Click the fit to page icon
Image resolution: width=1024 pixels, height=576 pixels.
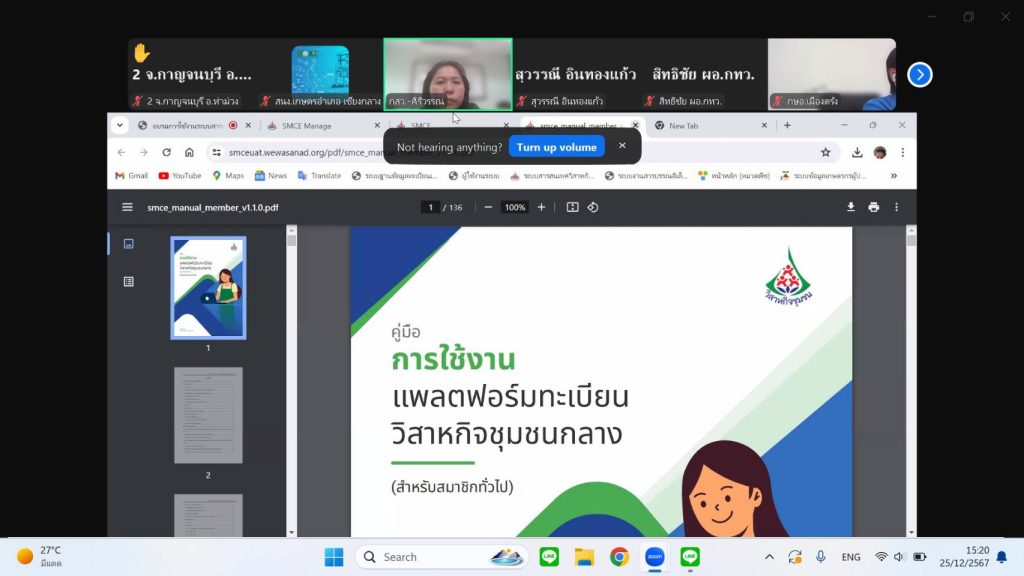coord(572,207)
